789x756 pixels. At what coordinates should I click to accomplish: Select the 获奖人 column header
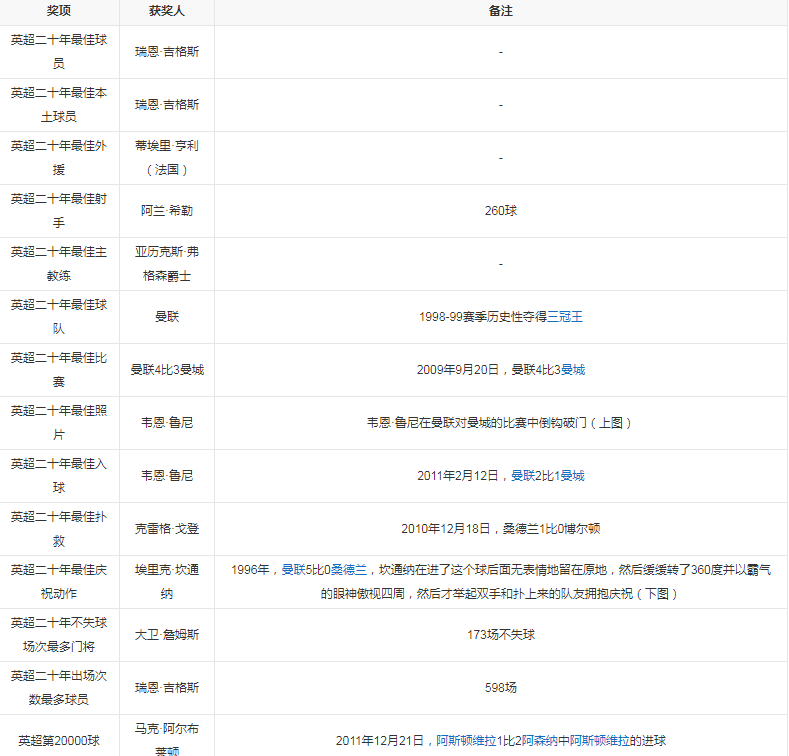point(166,12)
